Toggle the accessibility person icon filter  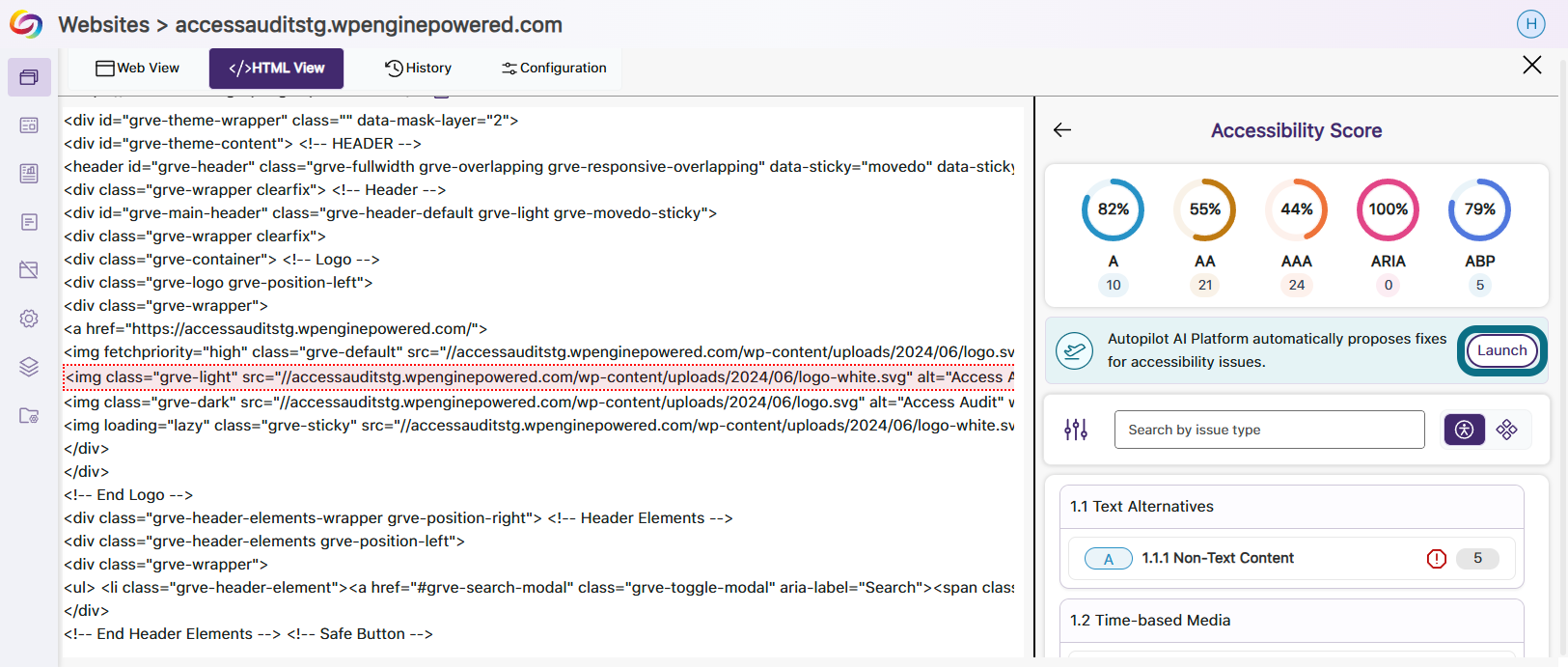click(1464, 430)
